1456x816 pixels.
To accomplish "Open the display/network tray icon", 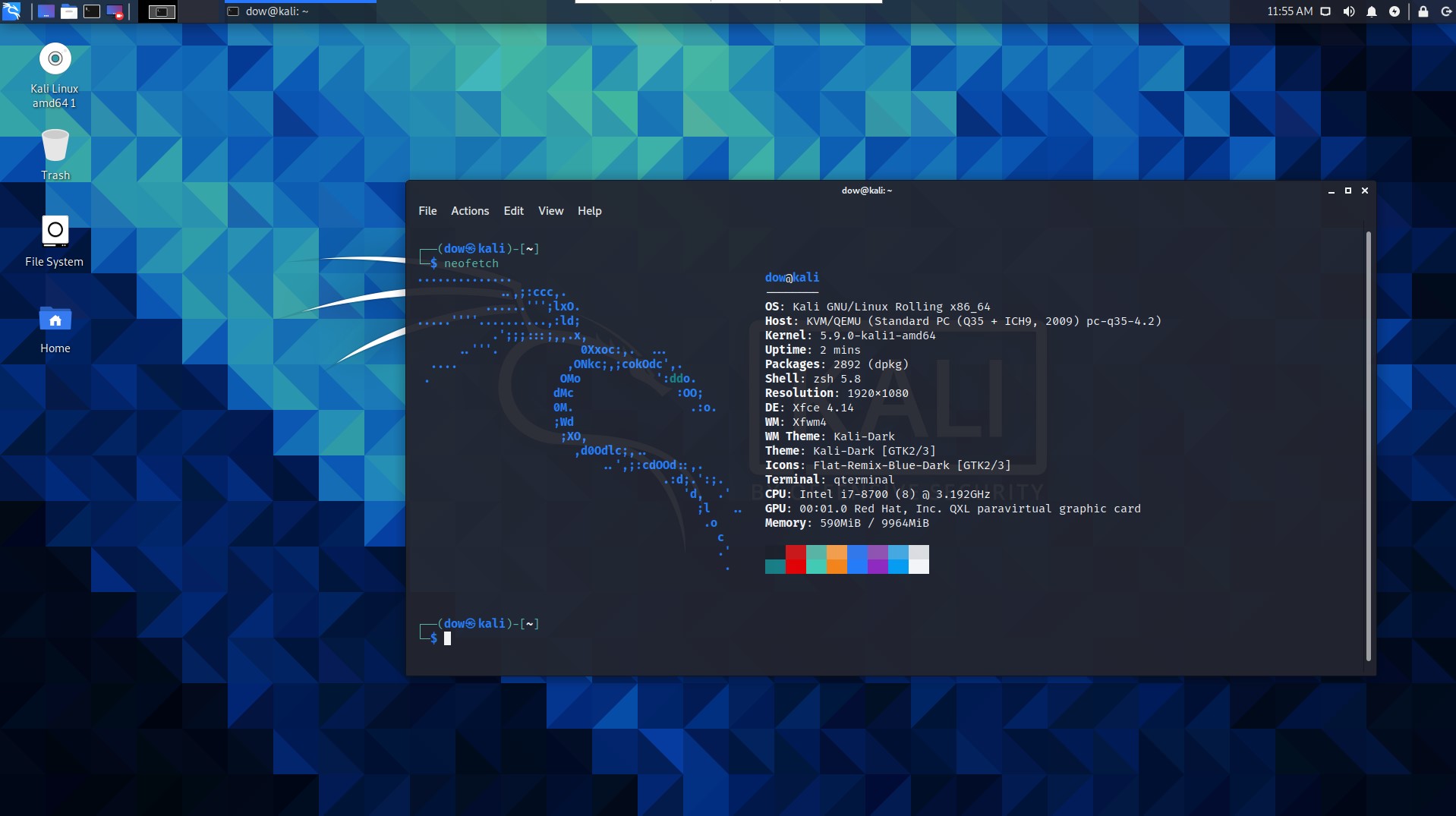I will pos(1325,11).
